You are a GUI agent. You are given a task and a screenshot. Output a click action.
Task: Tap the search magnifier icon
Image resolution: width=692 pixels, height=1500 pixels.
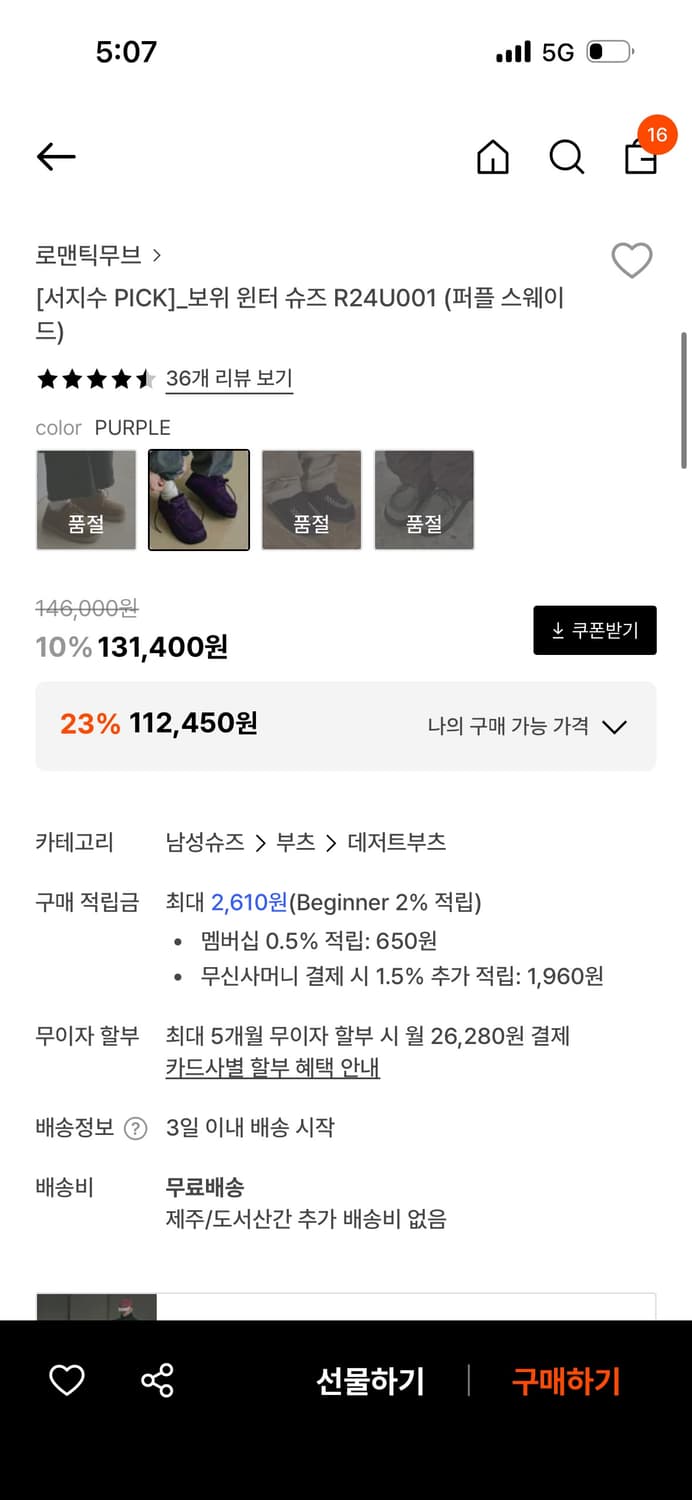566,157
